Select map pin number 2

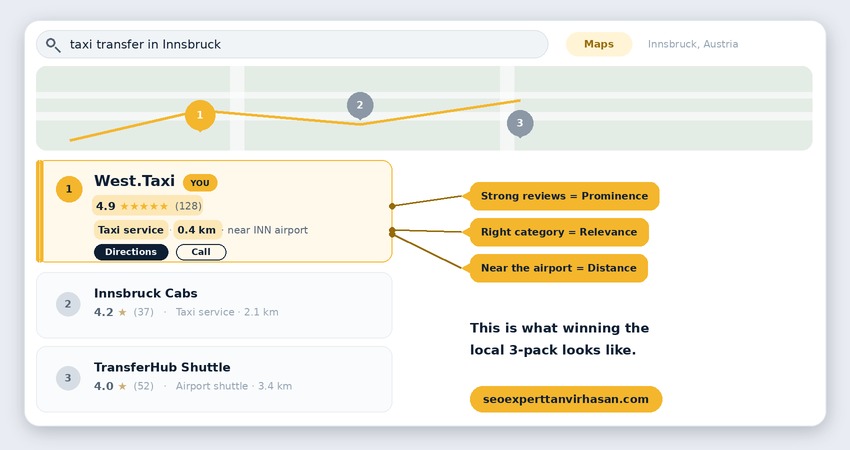click(x=360, y=105)
